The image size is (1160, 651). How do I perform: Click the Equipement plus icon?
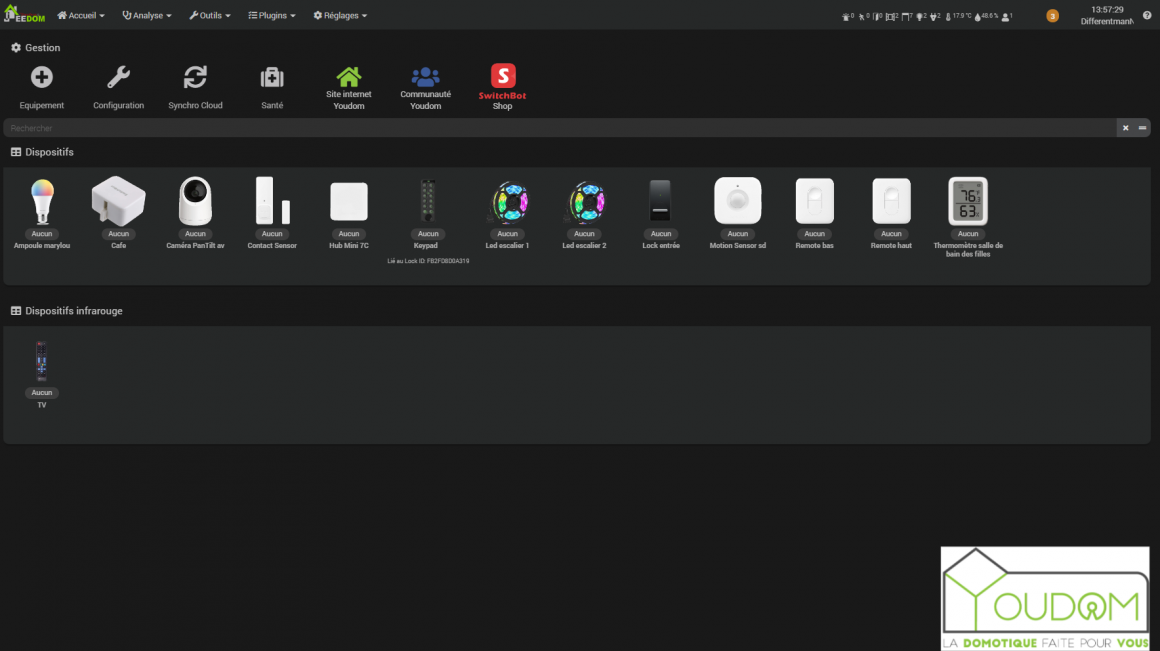42,78
